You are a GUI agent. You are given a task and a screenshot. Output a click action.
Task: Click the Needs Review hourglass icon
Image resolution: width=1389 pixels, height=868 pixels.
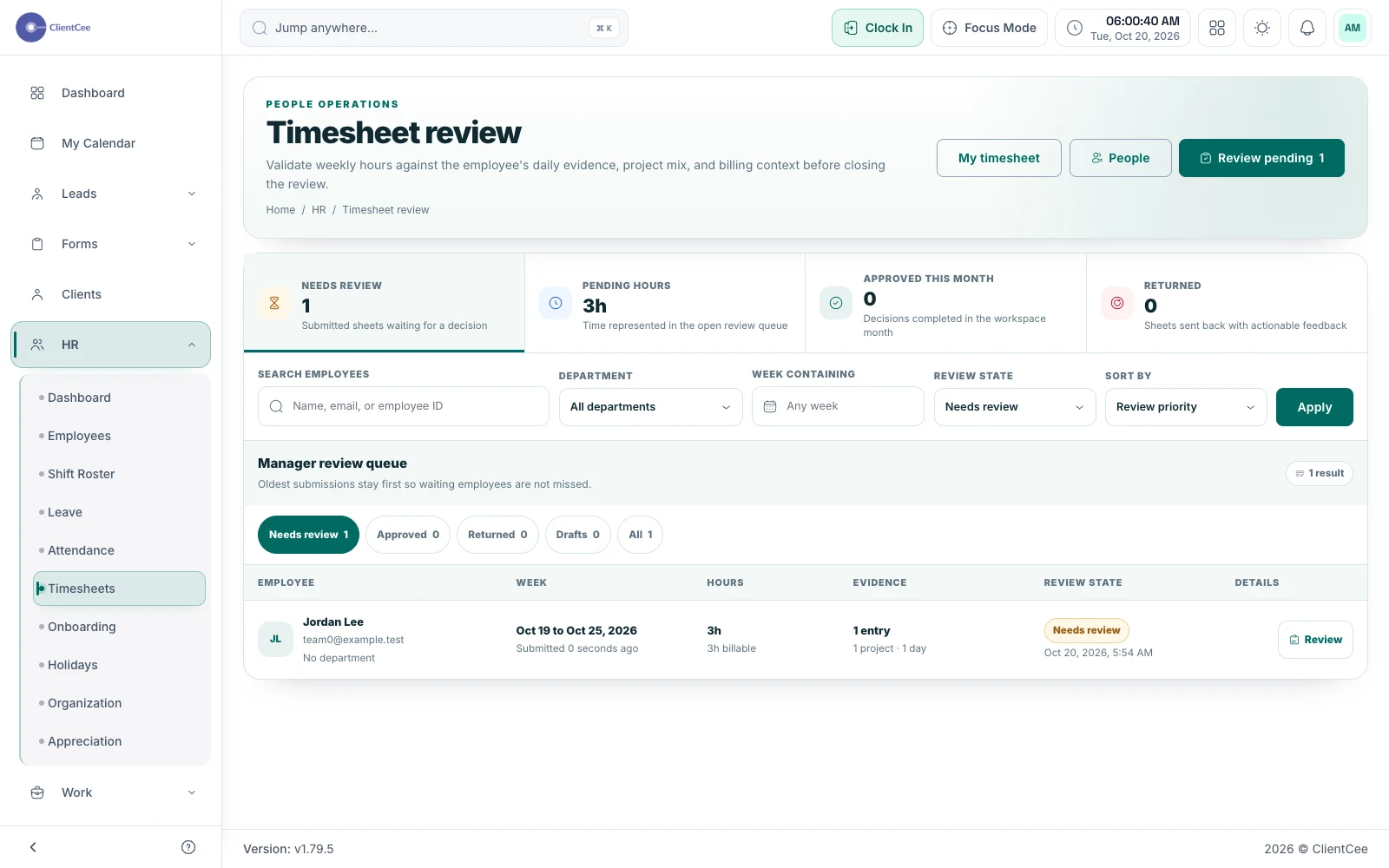[x=274, y=303]
